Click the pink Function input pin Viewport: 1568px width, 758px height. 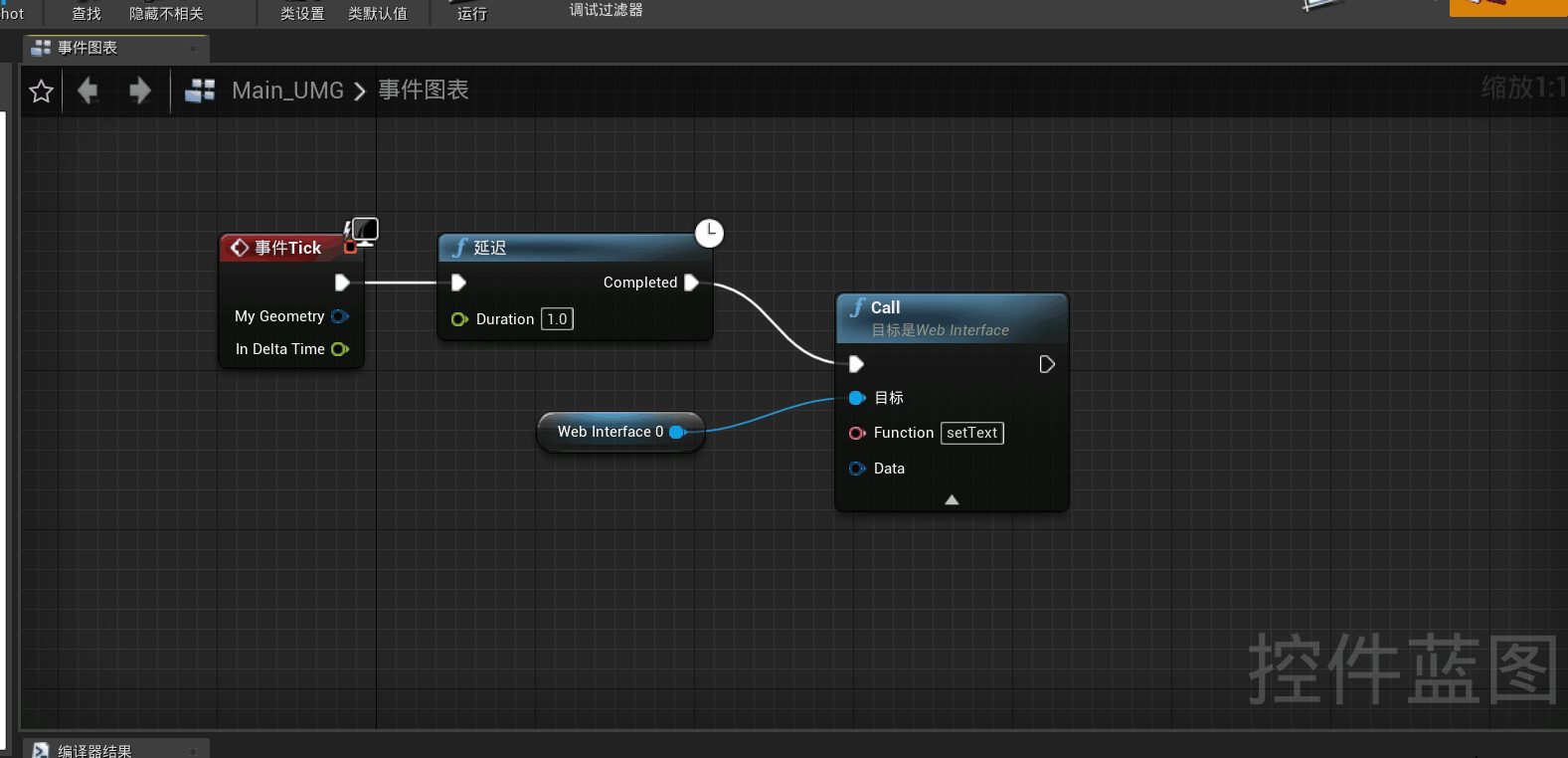[857, 433]
